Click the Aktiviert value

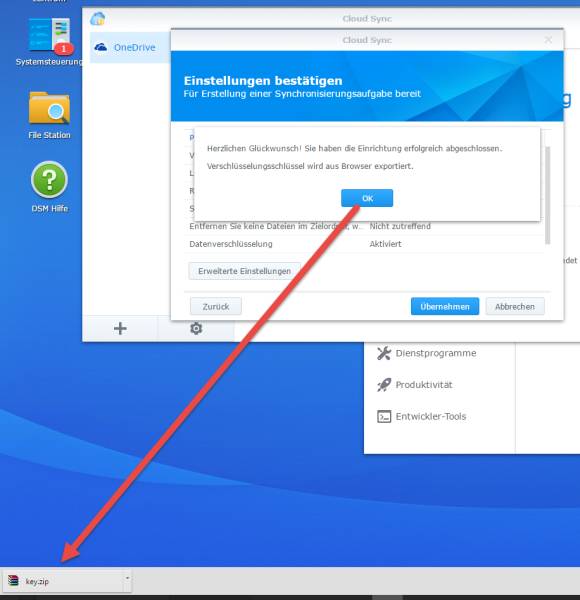pos(385,244)
